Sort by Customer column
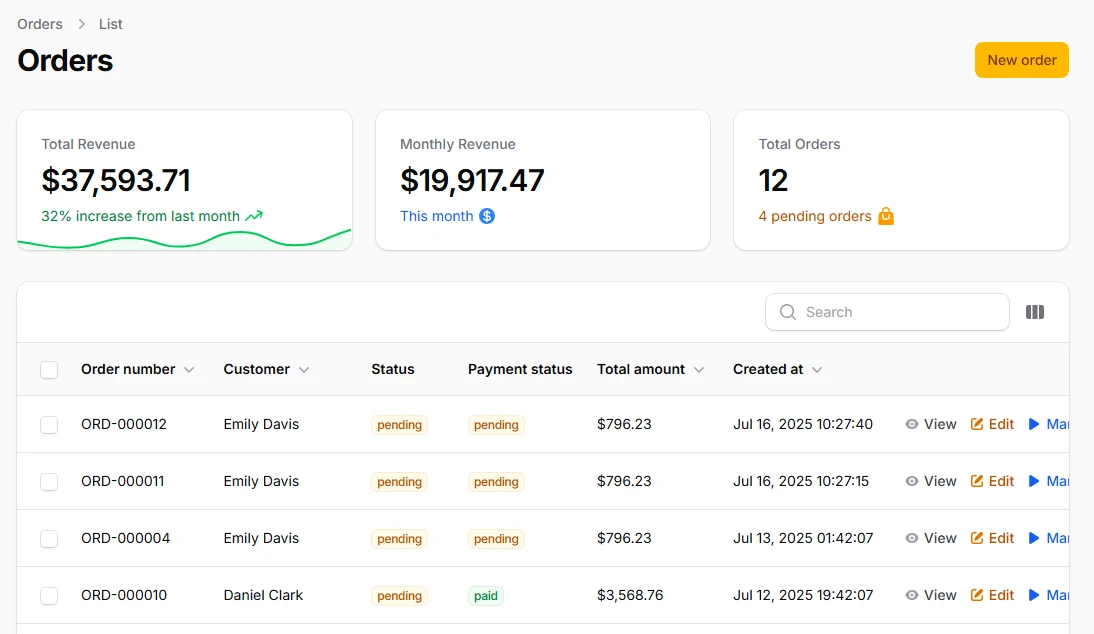The width and height of the screenshot is (1094, 634). (x=266, y=369)
